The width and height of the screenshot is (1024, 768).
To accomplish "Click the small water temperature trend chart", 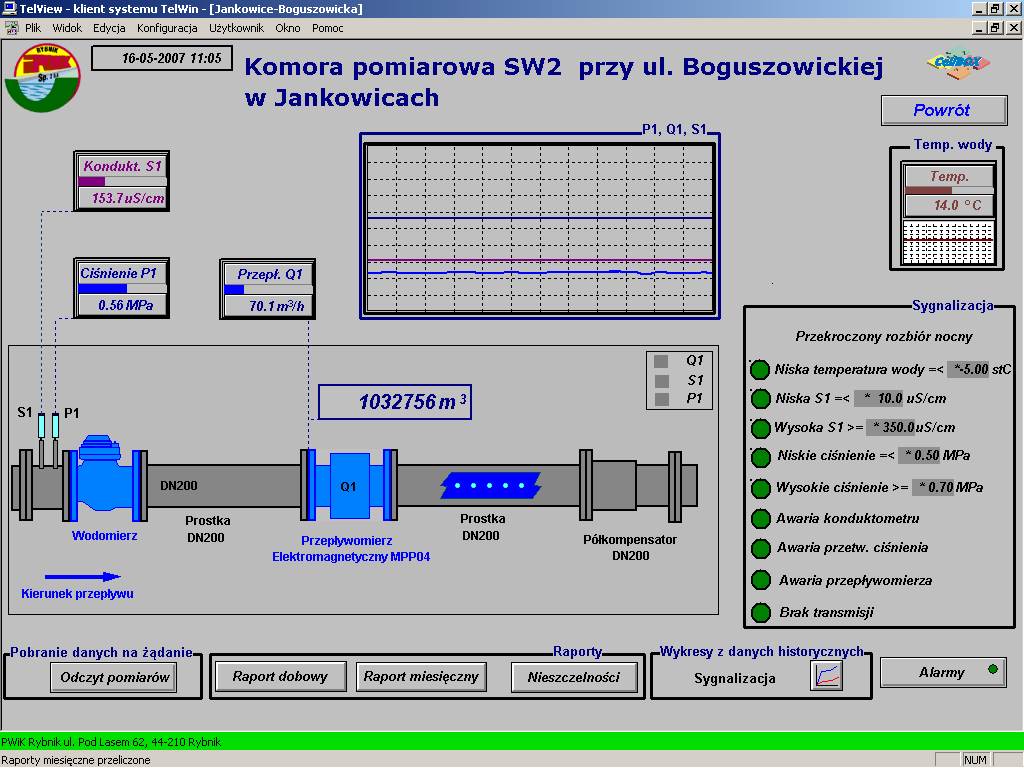I will 948,242.
